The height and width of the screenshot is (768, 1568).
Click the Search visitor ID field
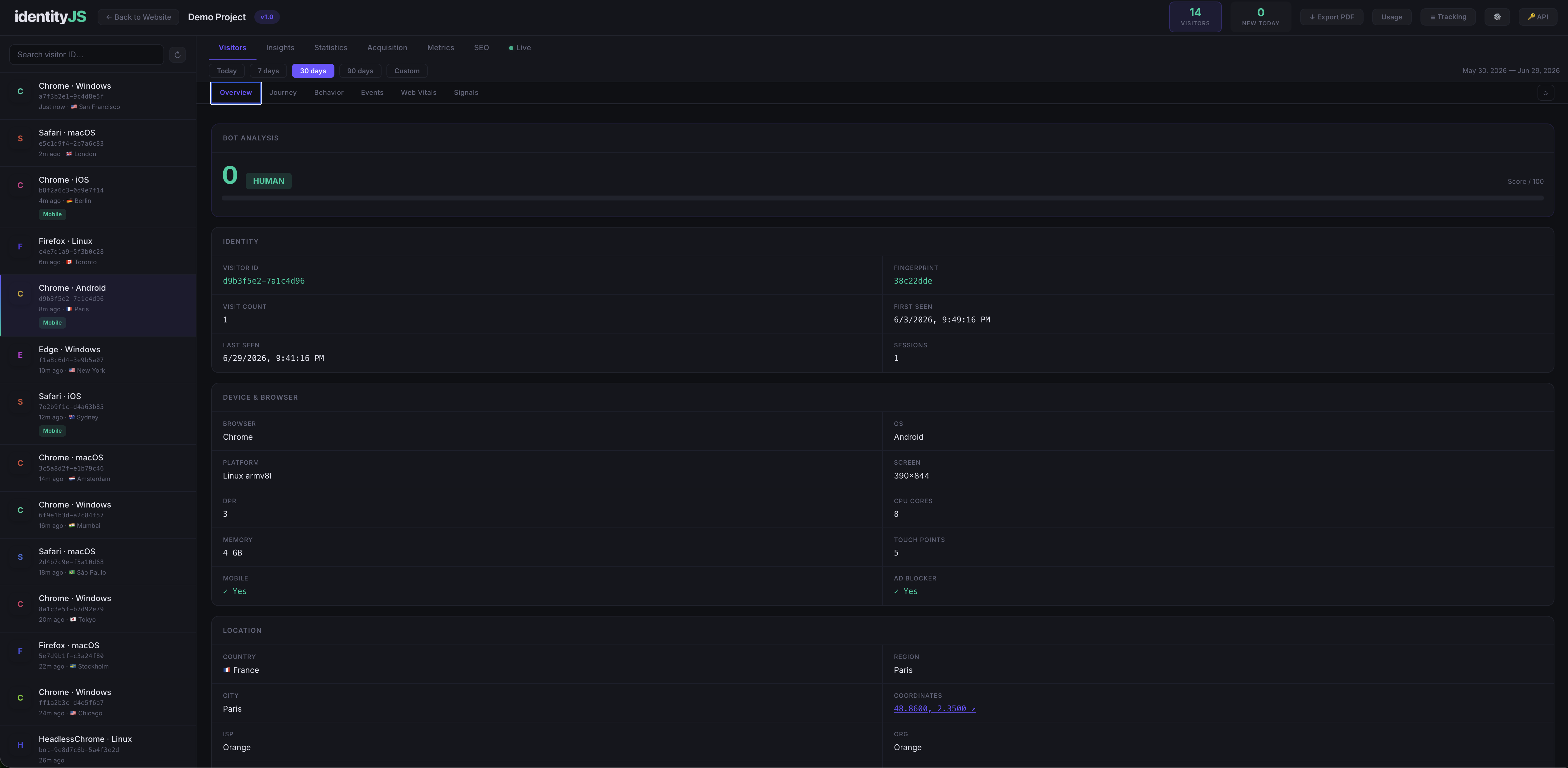(87, 55)
